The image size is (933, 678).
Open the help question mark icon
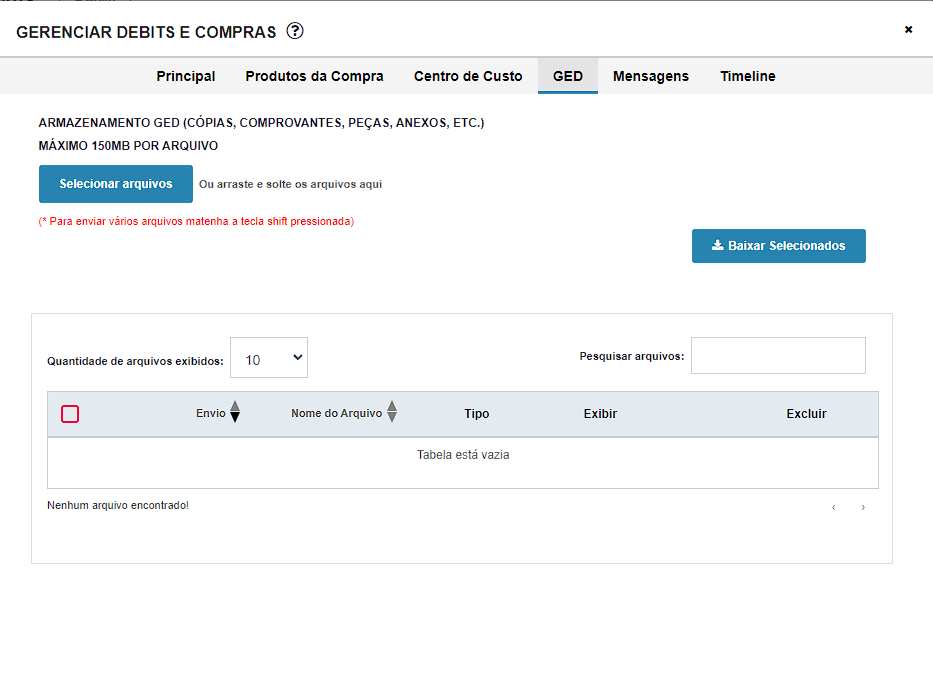(295, 31)
